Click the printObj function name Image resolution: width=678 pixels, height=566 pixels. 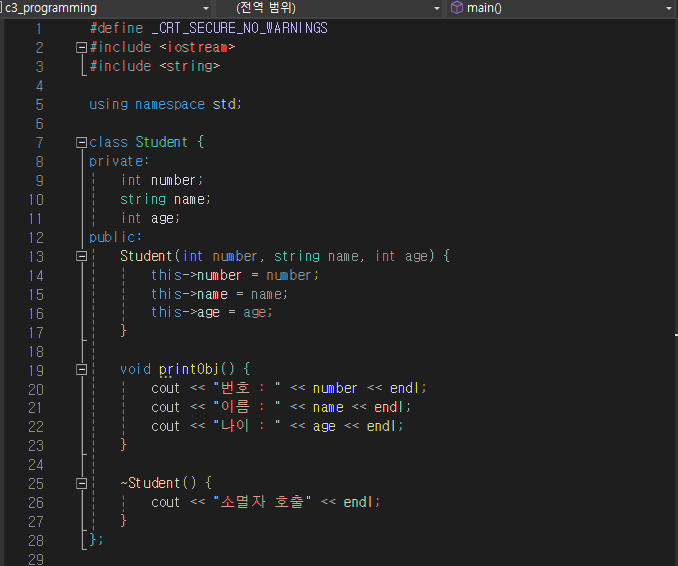point(189,369)
